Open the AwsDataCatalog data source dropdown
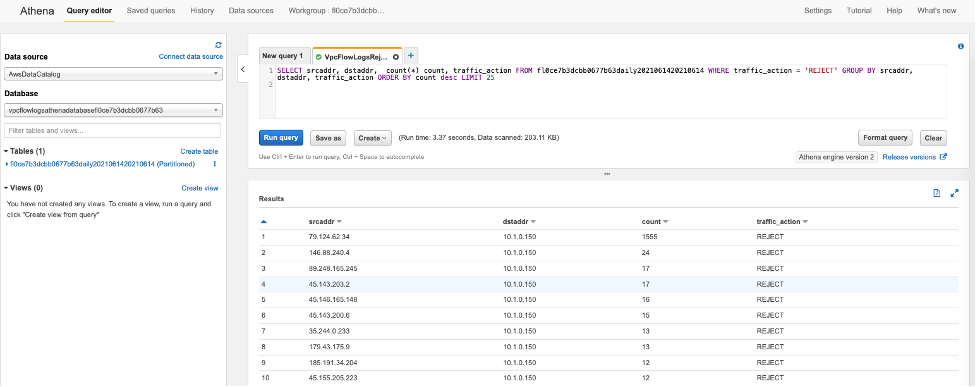Image resolution: width=977 pixels, height=387 pixels. point(113,74)
